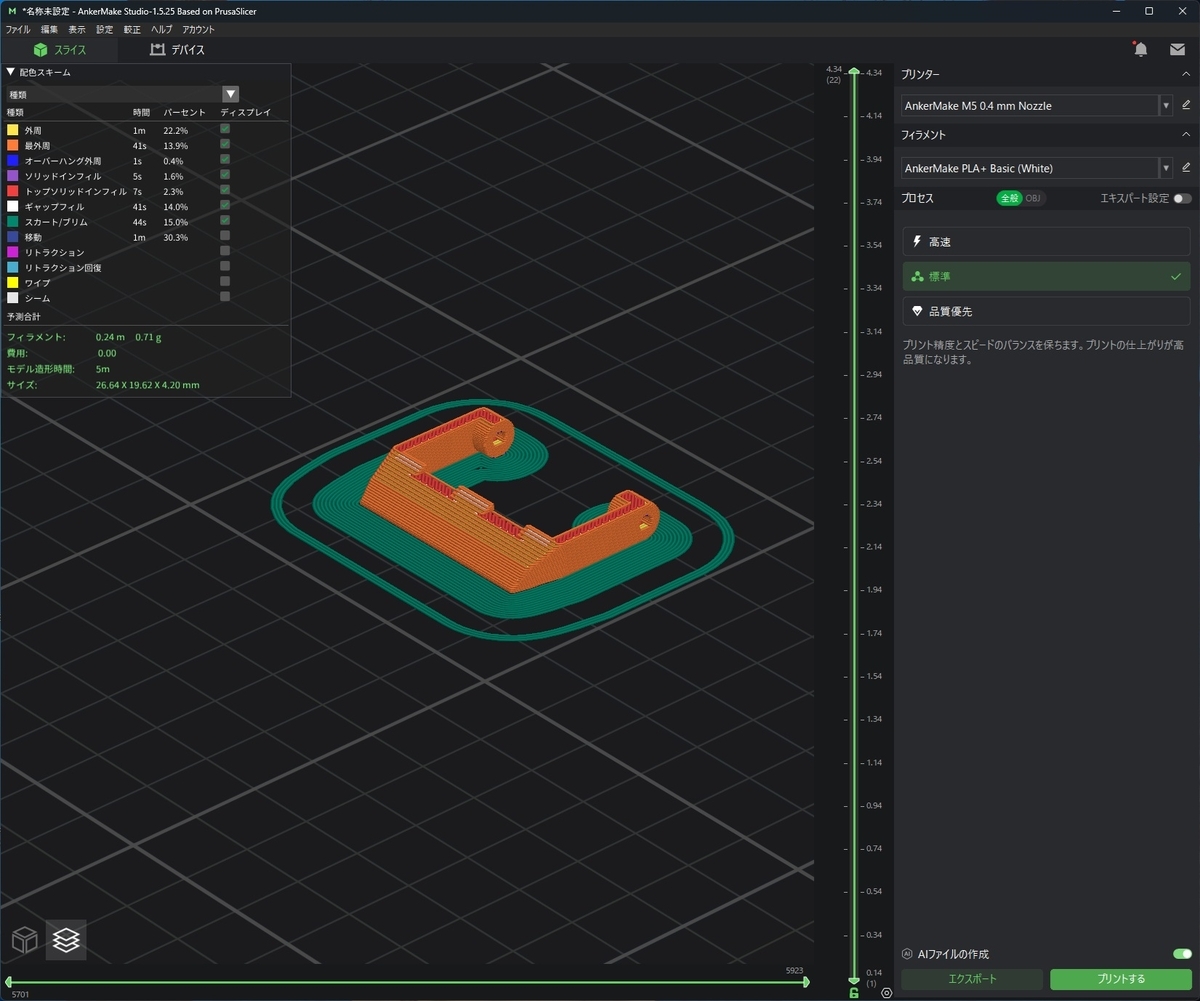The height and width of the screenshot is (1001, 1200).
Task: Click the printer icon on デバイス tab
Action: 157,49
